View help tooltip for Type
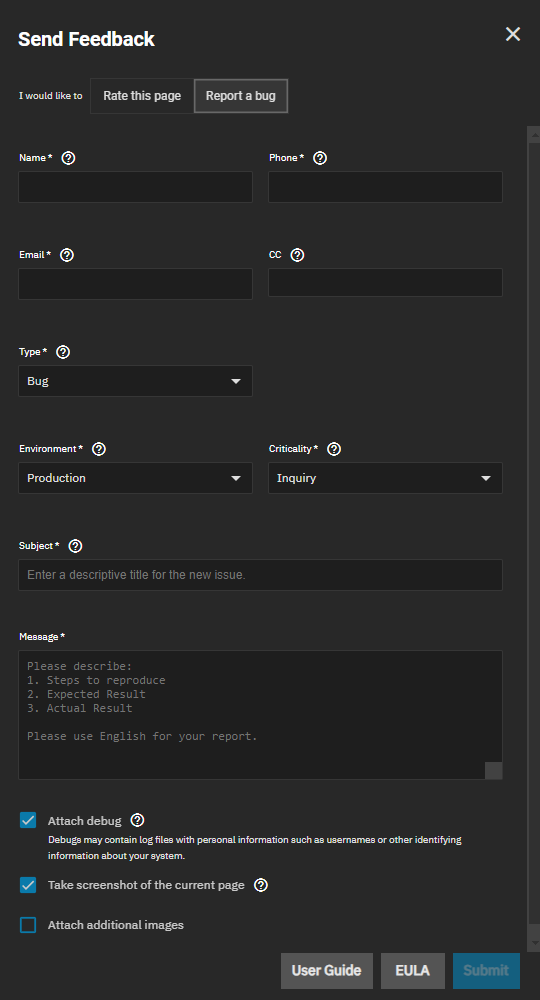The height and width of the screenshot is (1000, 540). click(63, 352)
